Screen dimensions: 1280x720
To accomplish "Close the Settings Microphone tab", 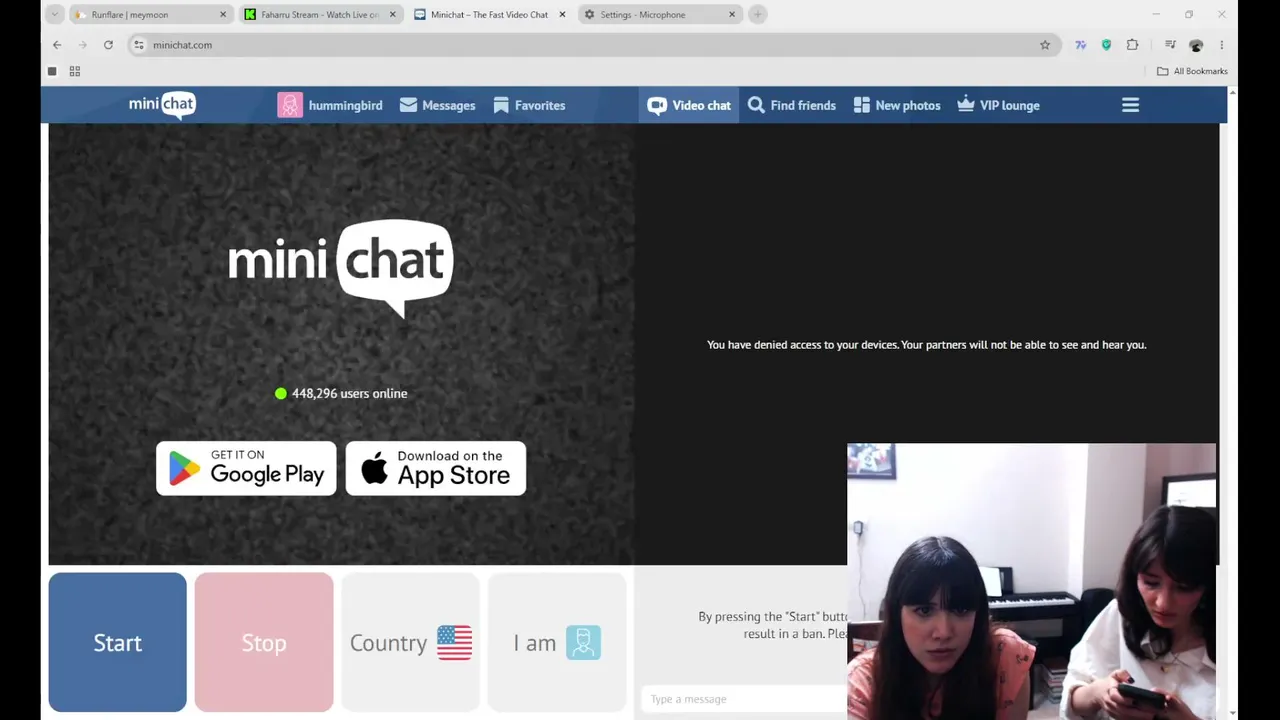I will tap(732, 14).
